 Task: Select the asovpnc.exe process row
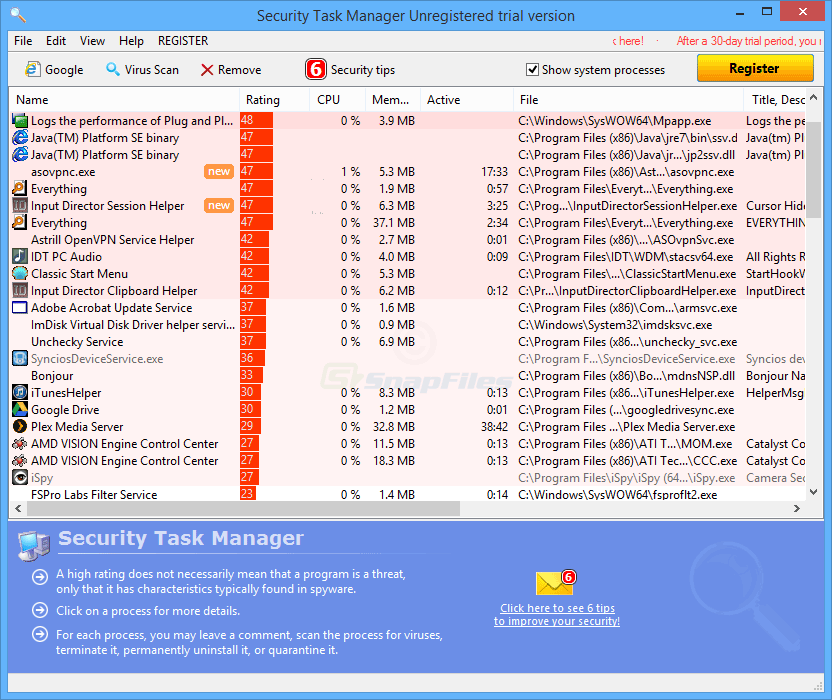tap(408, 171)
